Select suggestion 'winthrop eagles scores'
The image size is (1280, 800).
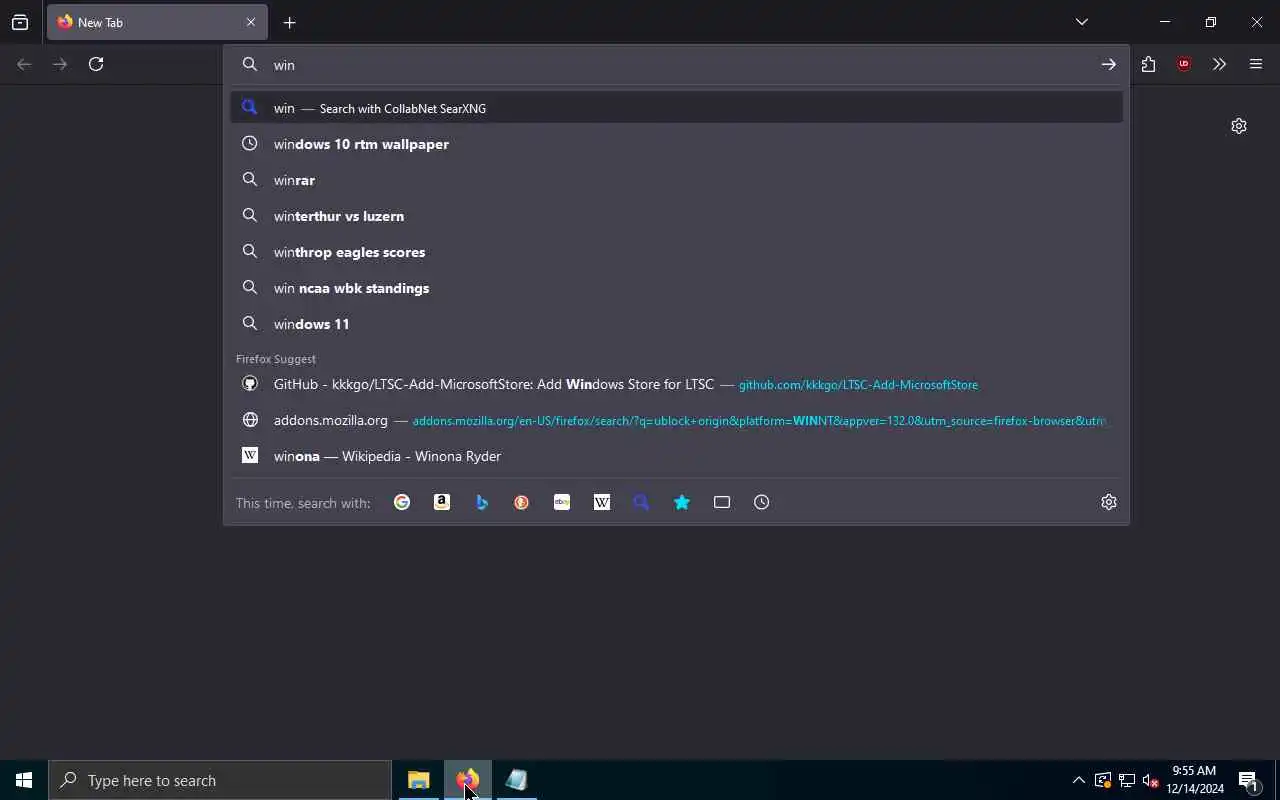point(676,252)
